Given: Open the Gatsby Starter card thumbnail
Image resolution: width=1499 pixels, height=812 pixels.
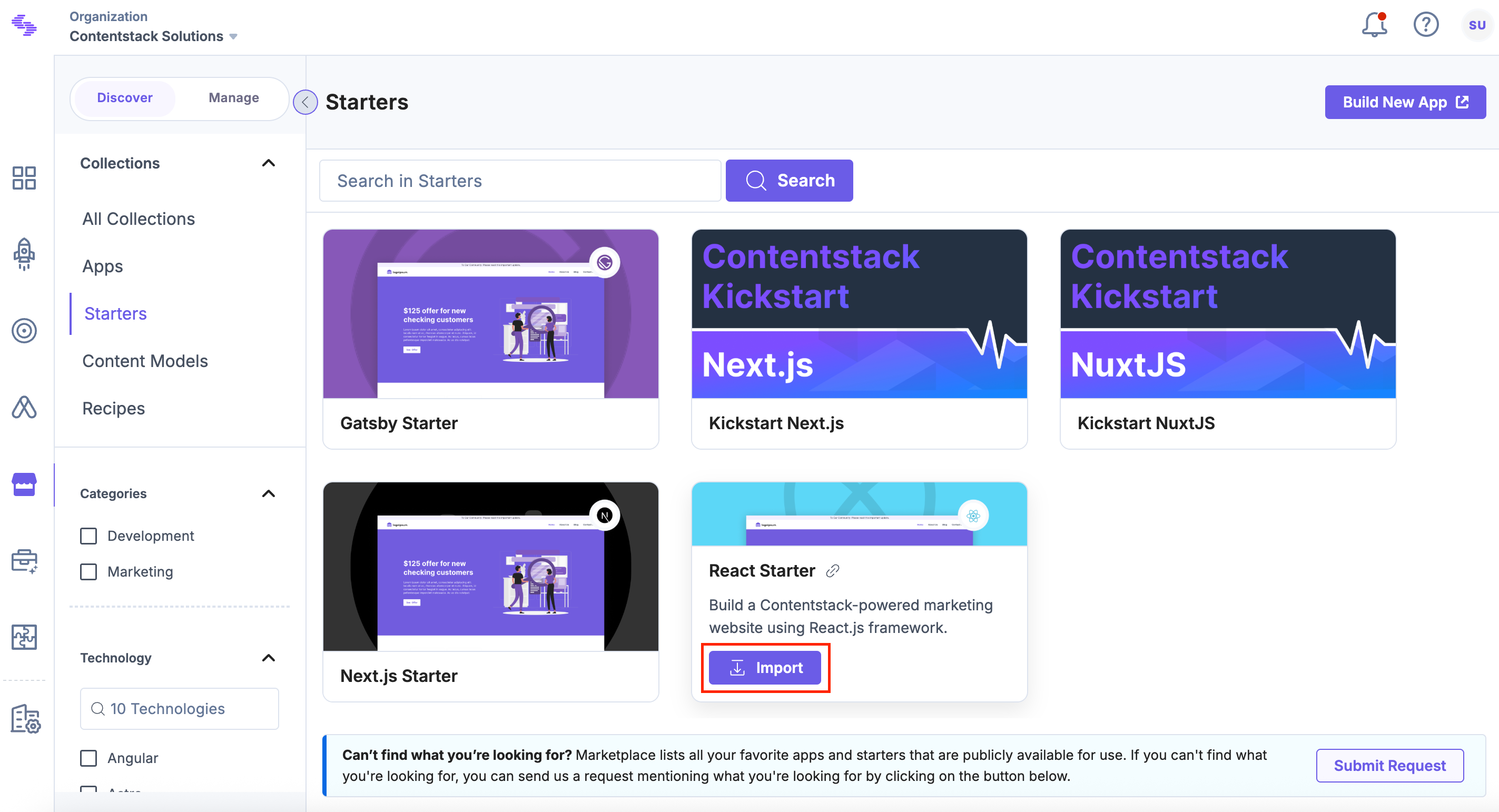Looking at the screenshot, I should (x=490, y=314).
